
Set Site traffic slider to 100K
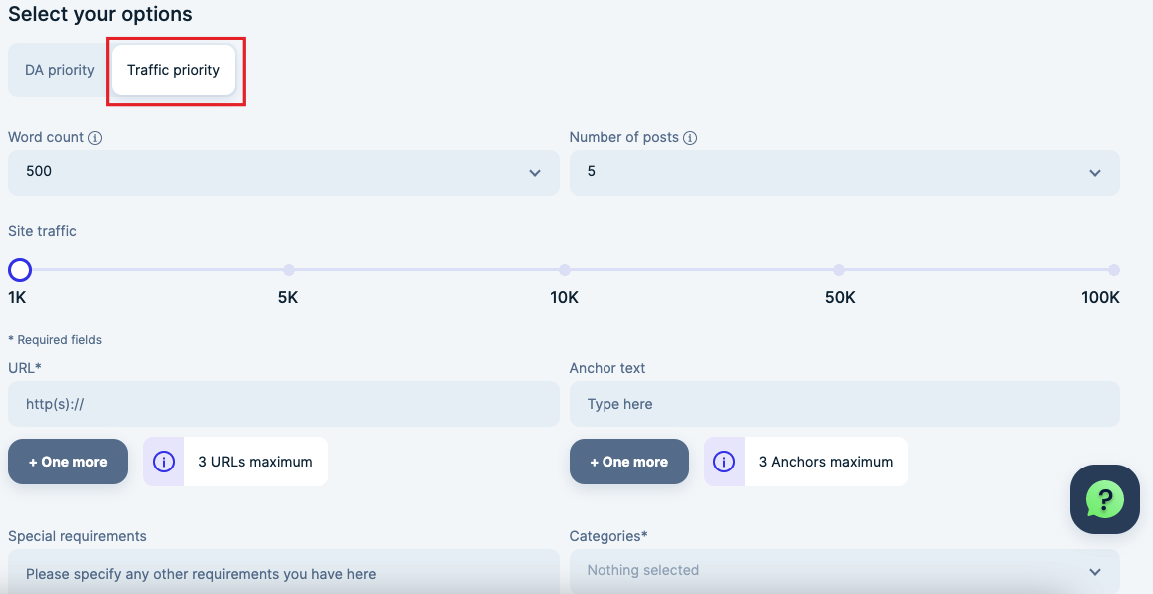(1113, 270)
